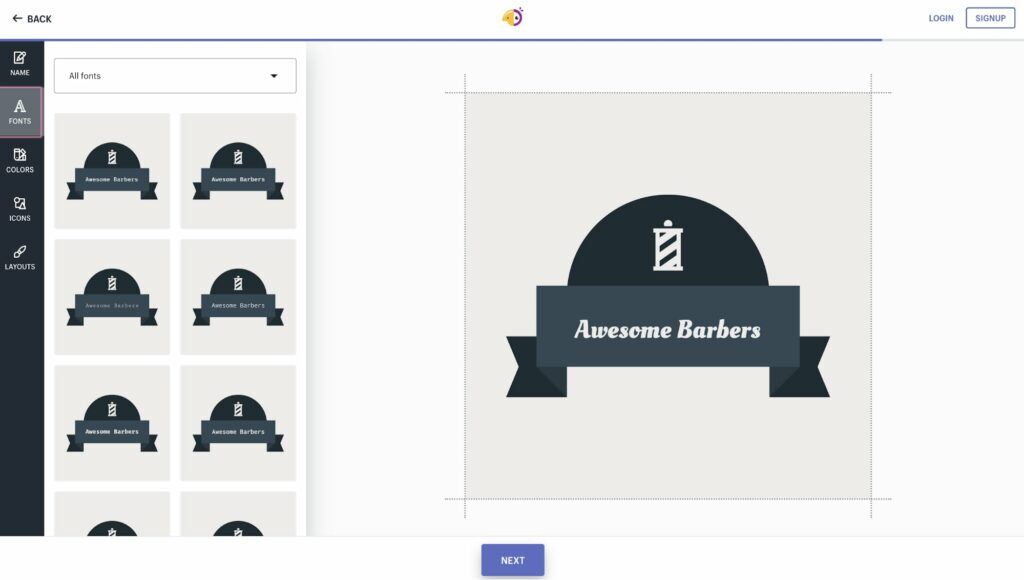The width and height of the screenshot is (1024, 580).
Task: Open the Fonts section in the sidebar
Action: (20, 112)
